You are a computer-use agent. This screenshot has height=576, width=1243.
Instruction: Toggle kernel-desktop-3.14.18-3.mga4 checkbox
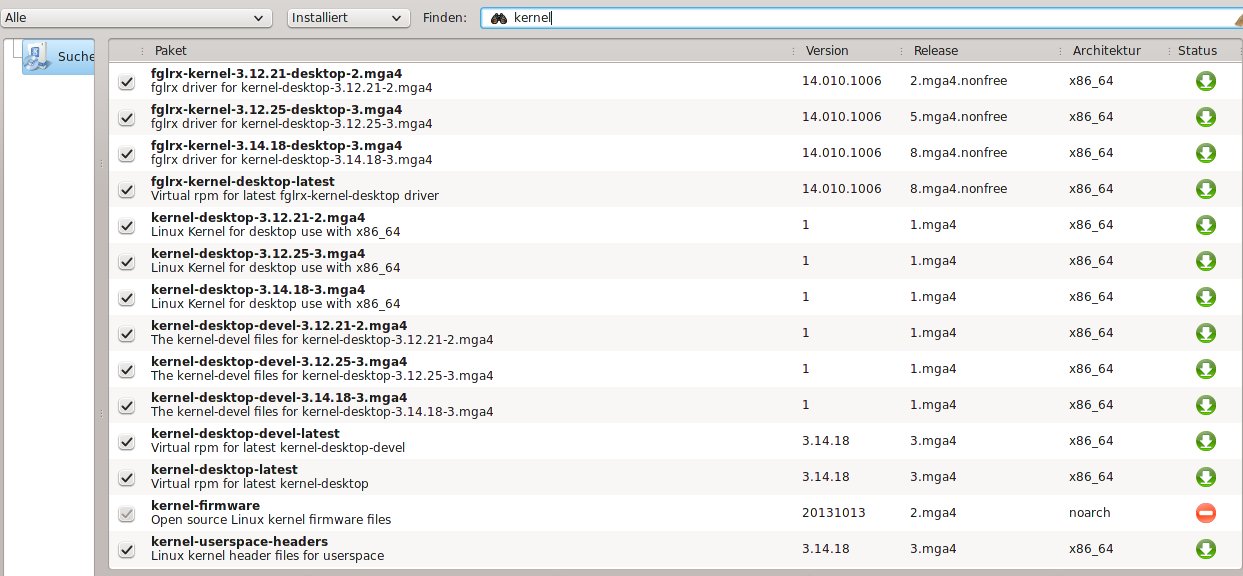click(126, 298)
